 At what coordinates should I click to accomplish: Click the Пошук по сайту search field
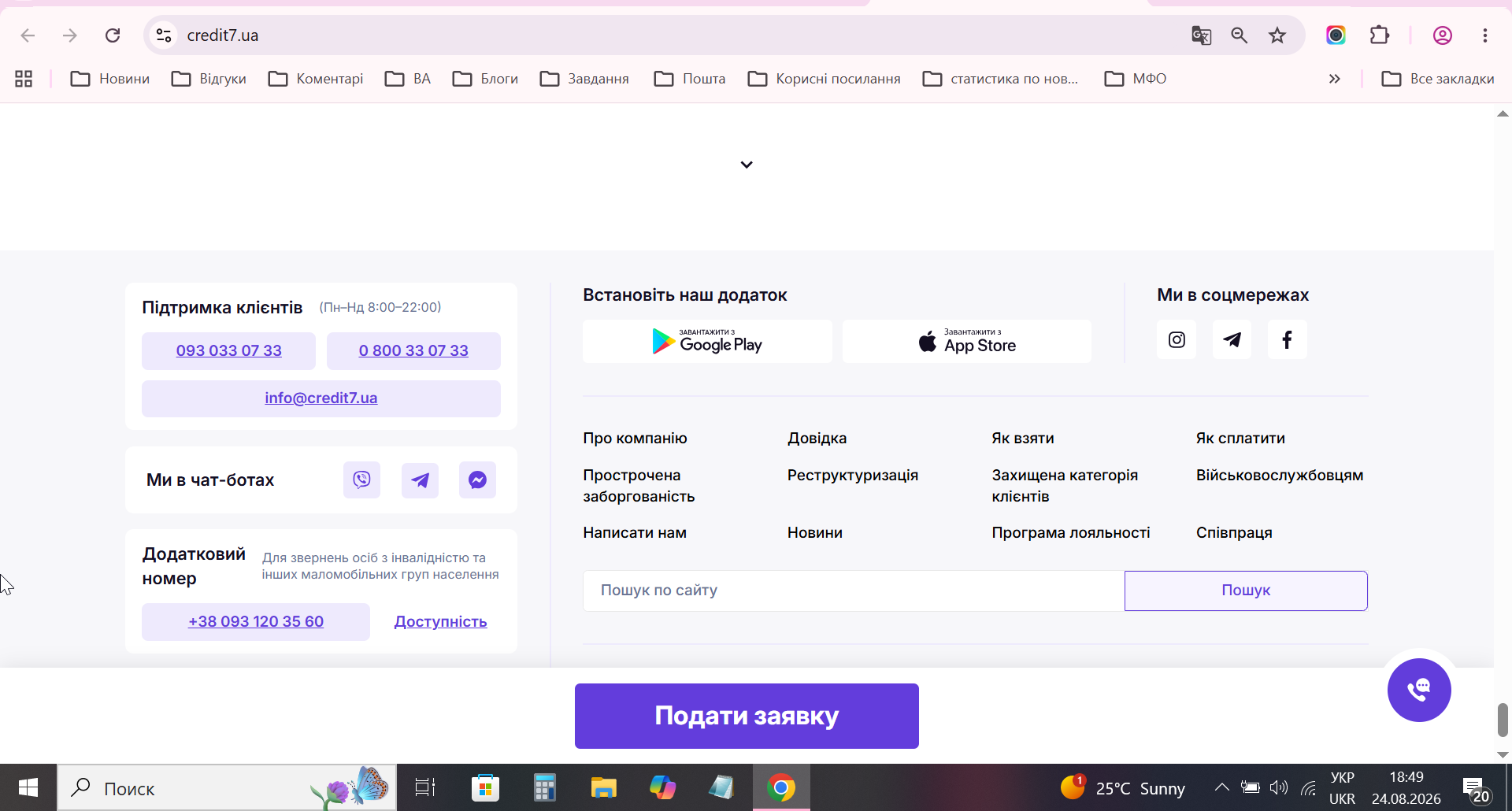pos(854,591)
